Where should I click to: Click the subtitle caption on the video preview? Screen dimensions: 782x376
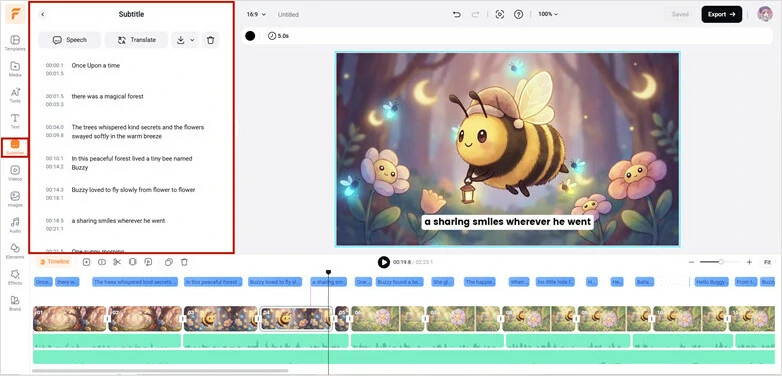[507, 221]
